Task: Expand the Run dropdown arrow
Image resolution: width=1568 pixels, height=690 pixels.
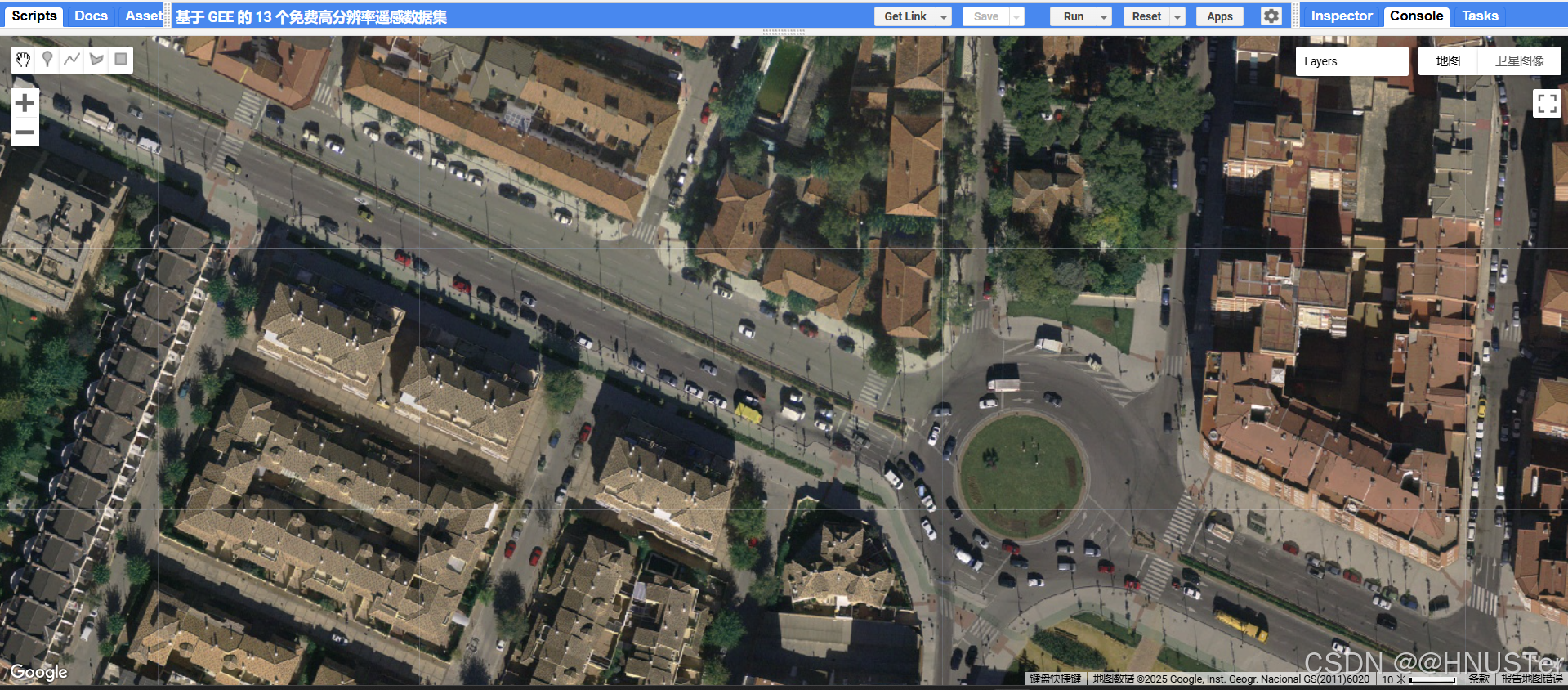Action: 1105,16
